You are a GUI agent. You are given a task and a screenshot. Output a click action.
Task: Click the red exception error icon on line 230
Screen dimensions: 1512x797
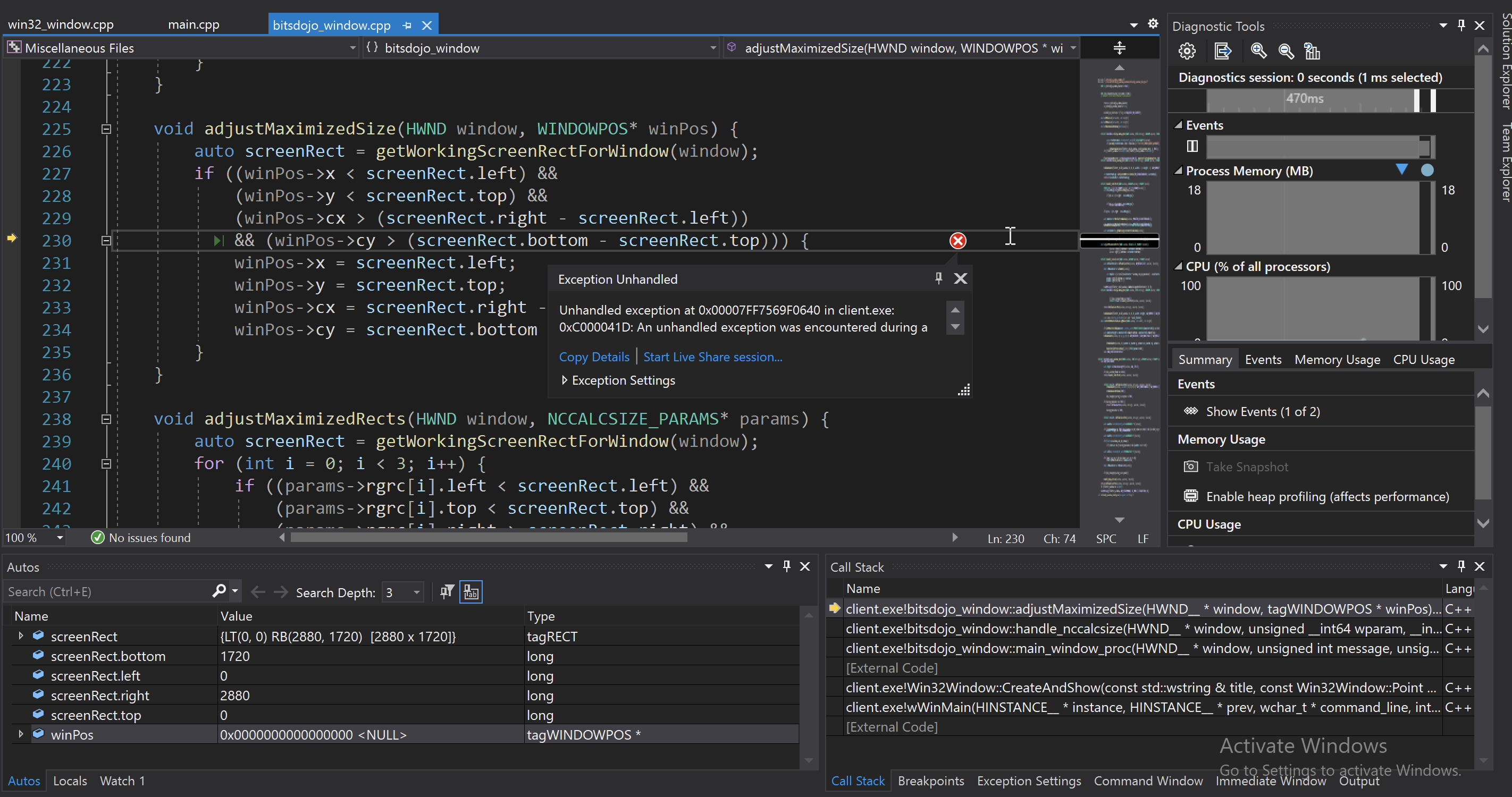coord(957,241)
